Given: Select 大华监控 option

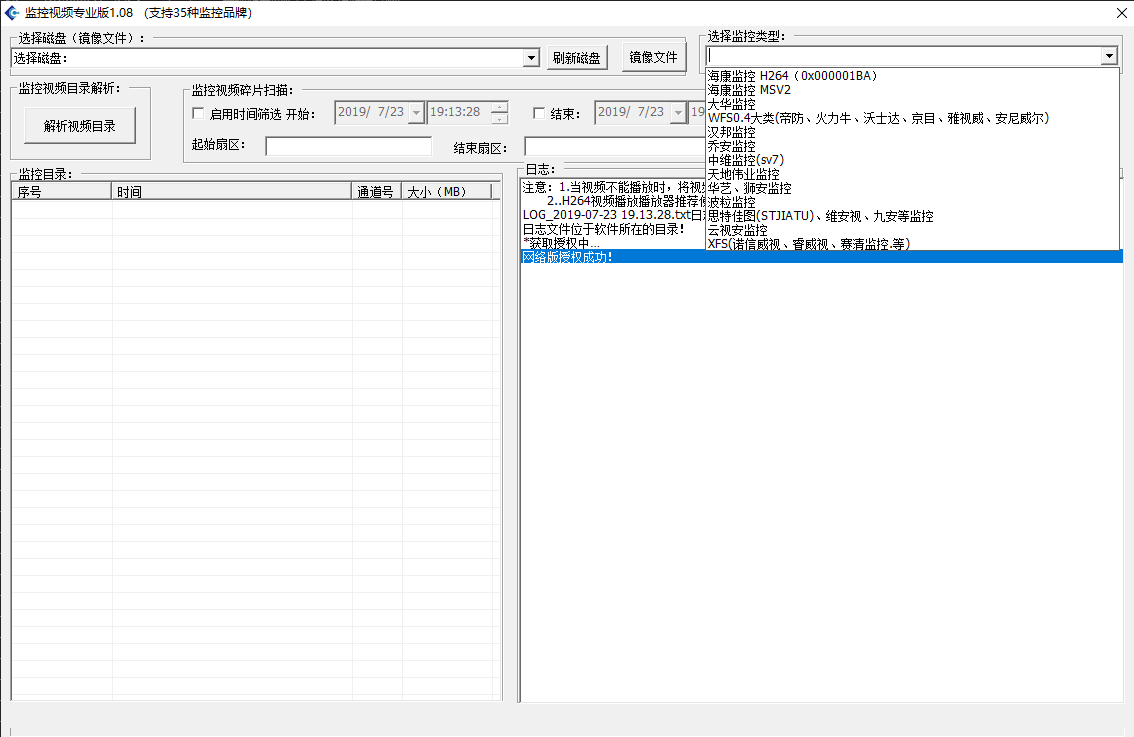Looking at the screenshot, I should point(913,104).
